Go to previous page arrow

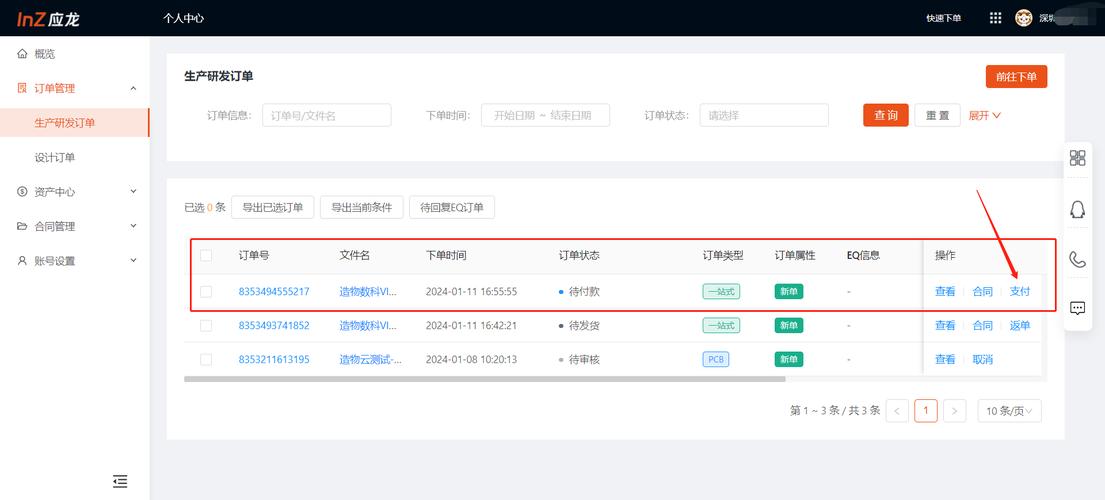tap(897, 411)
